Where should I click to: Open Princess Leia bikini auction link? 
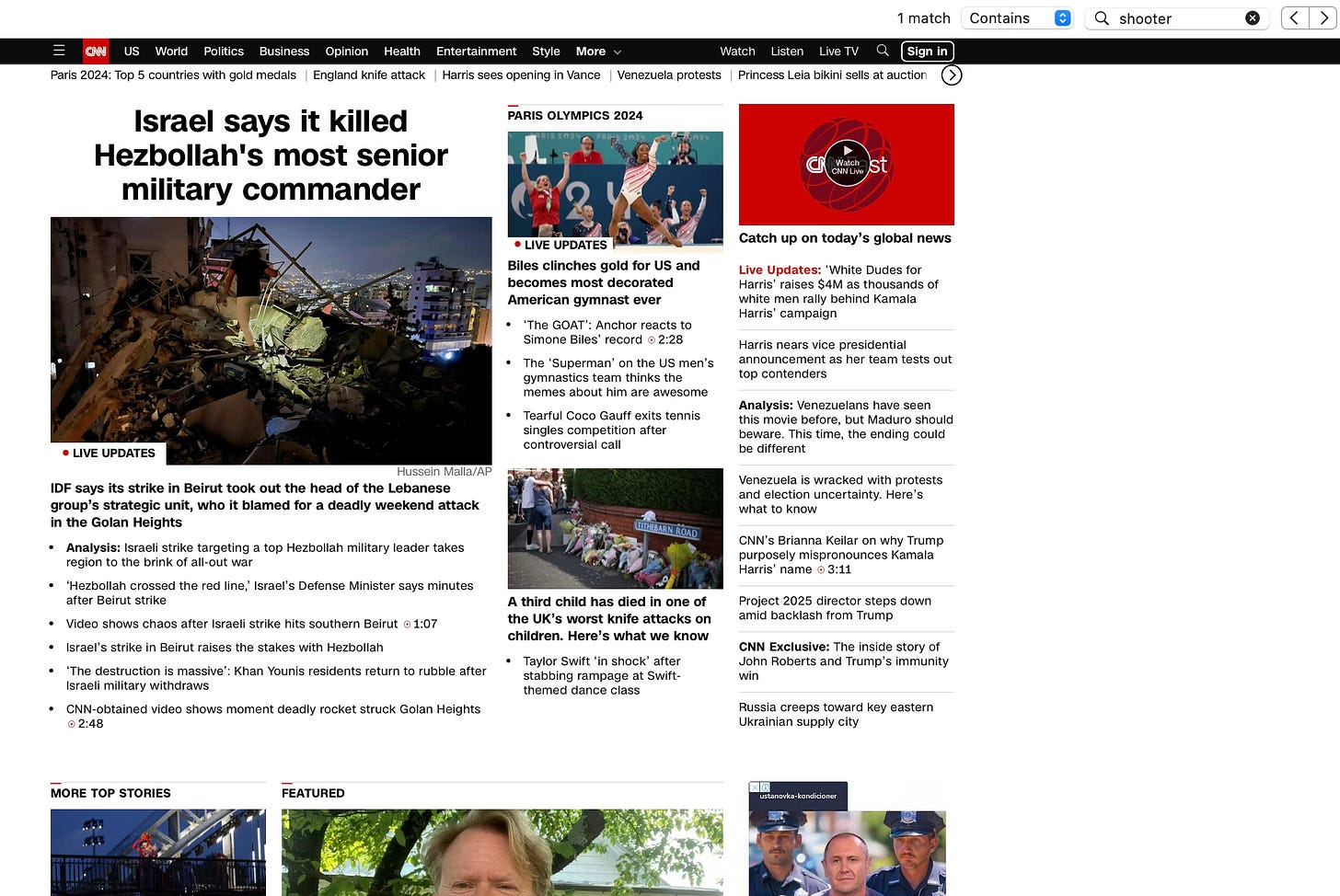click(x=832, y=75)
